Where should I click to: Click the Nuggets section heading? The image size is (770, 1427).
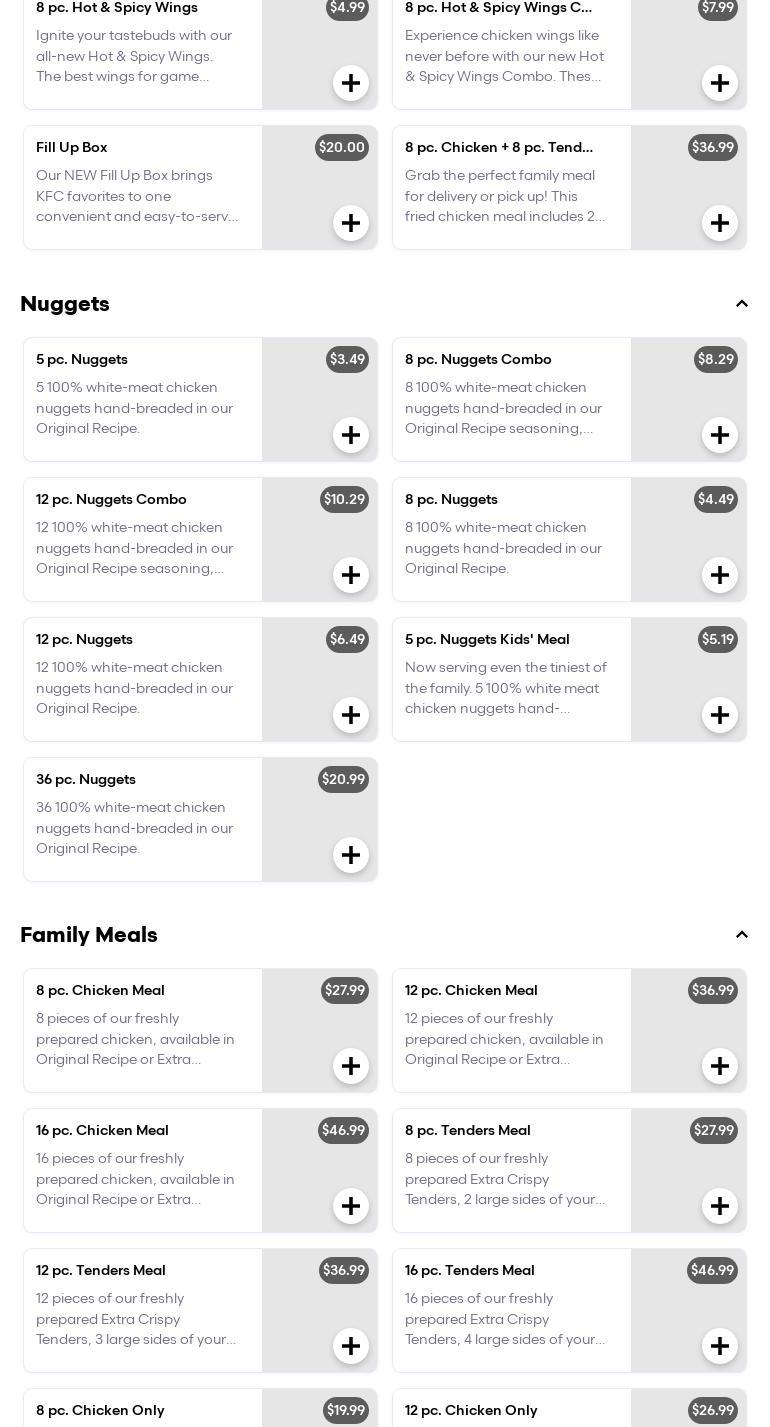[65, 304]
